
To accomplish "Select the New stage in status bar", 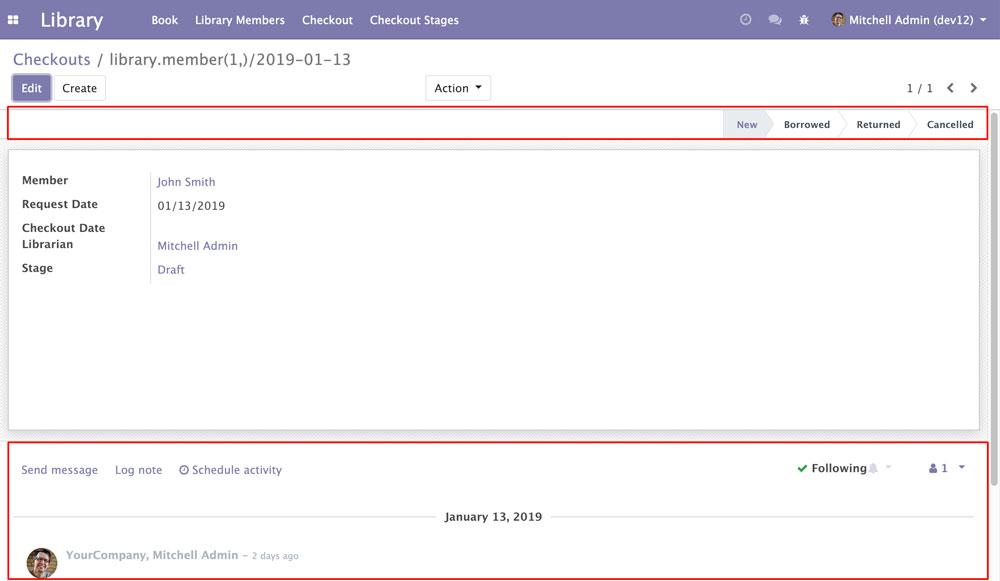I will (746, 124).
